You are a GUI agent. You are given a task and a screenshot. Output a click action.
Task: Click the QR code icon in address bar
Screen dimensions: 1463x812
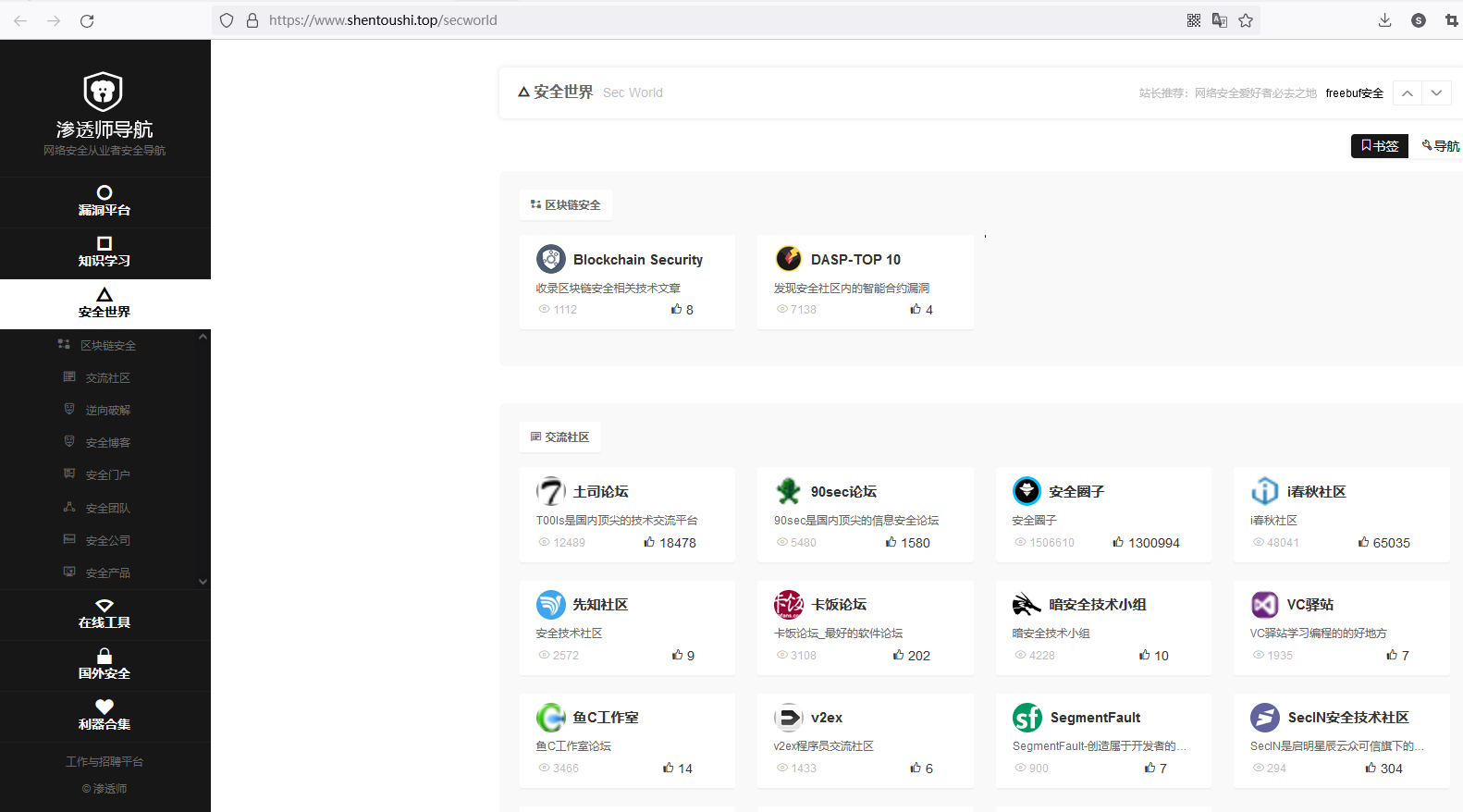coord(1194,20)
